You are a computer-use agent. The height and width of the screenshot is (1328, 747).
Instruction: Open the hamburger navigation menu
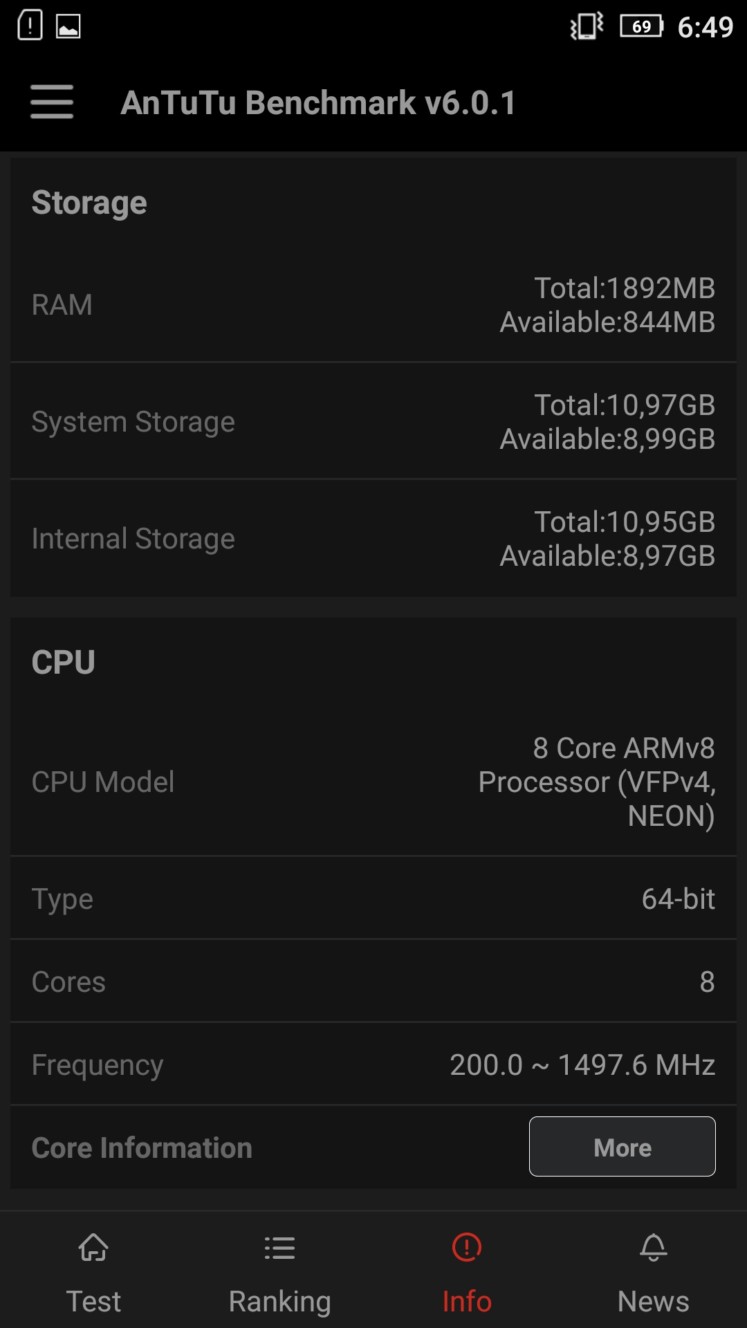[52, 102]
